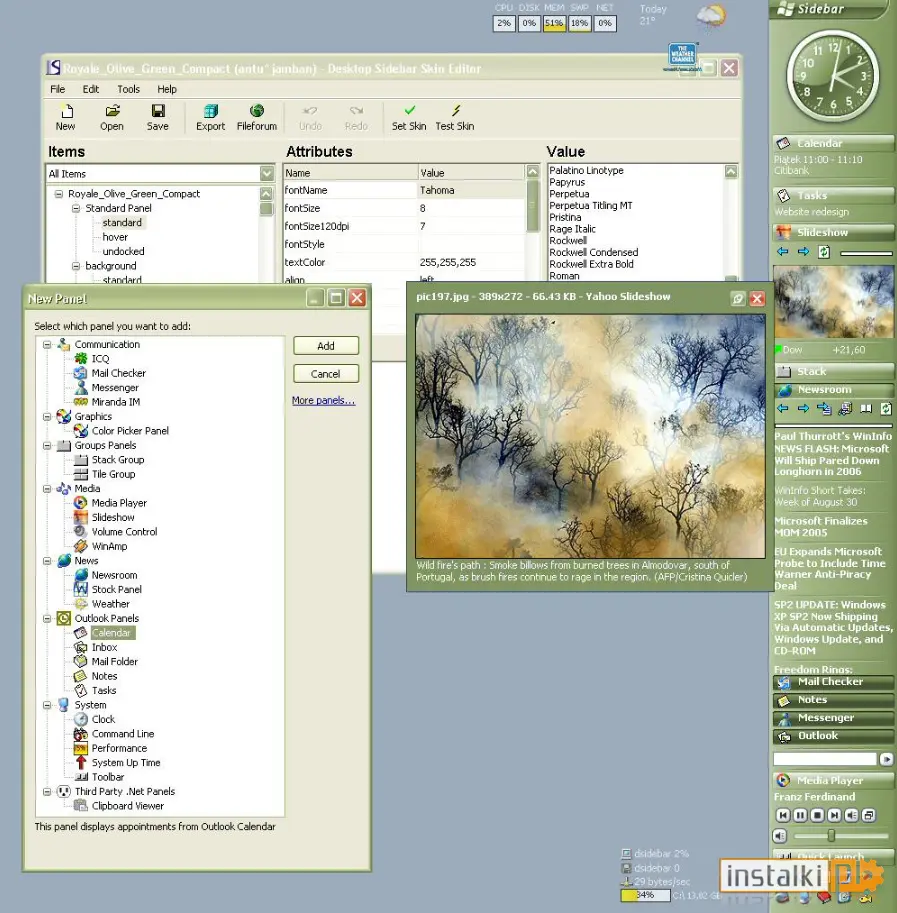This screenshot has height=913, width=897.
Task: Open the Edit menu
Action: point(90,89)
